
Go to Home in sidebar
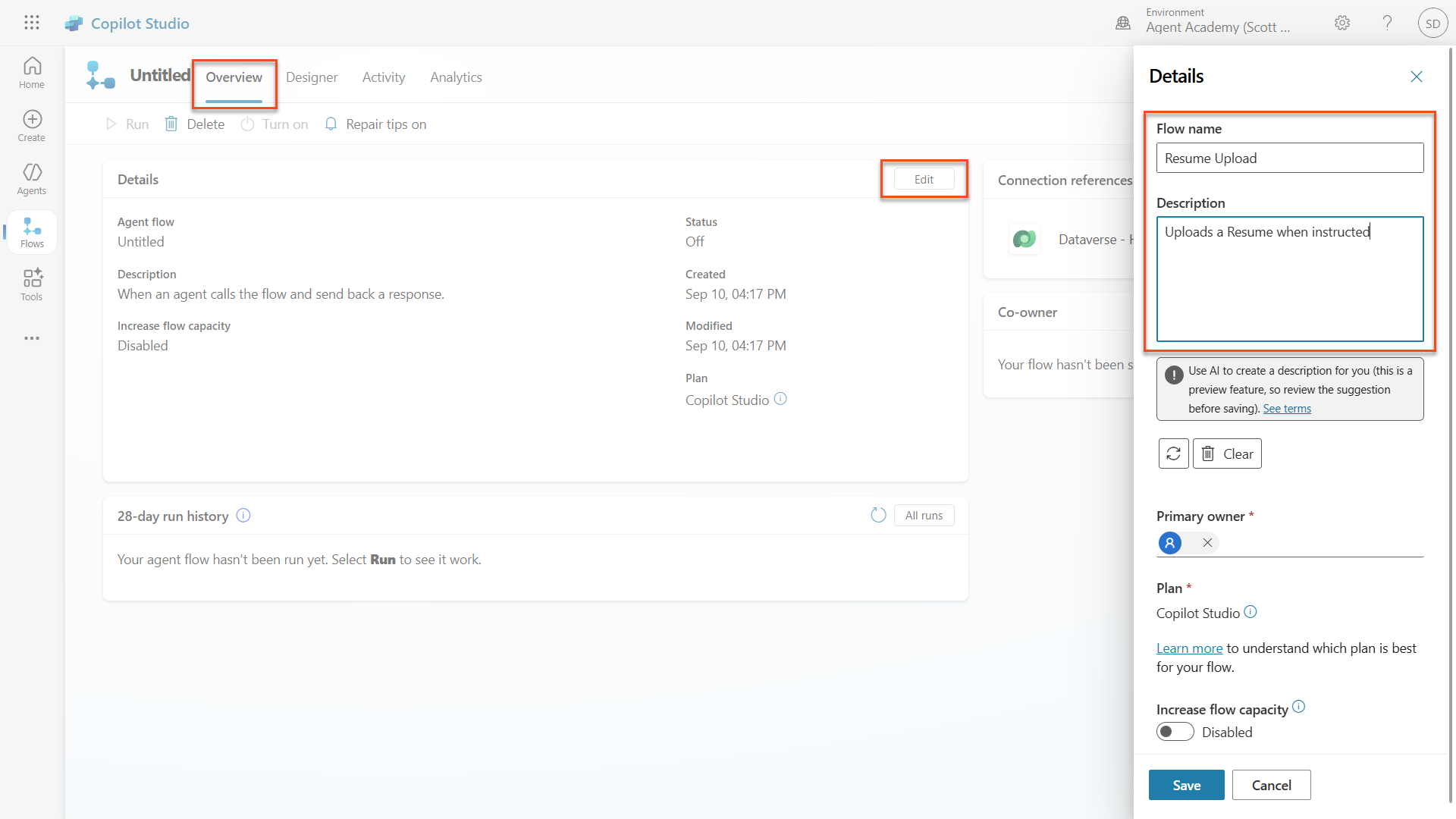click(32, 73)
